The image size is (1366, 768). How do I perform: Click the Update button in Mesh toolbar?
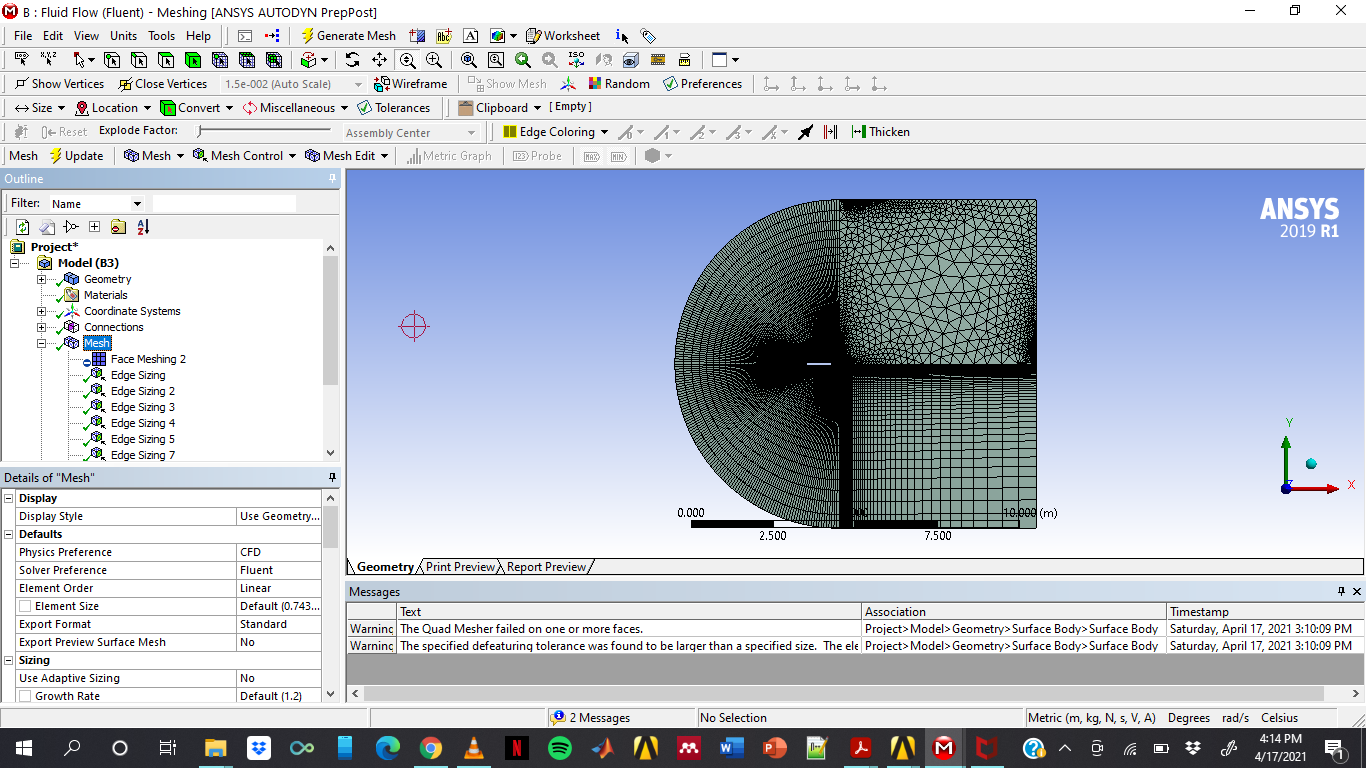click(x=77, y=156)
